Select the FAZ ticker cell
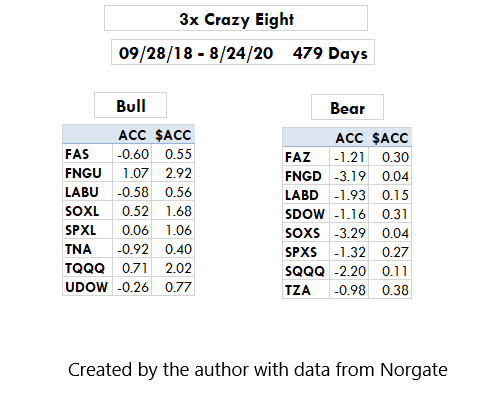Screen dimensions: 498x401 point(306,156)
